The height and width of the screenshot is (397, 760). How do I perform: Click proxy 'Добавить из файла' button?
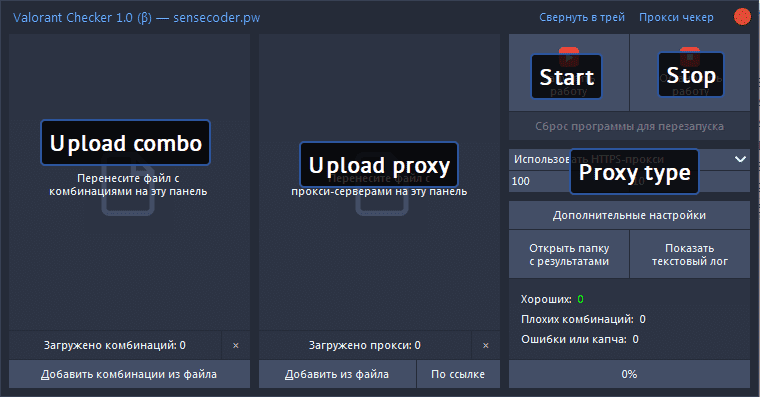pos(337,374)
